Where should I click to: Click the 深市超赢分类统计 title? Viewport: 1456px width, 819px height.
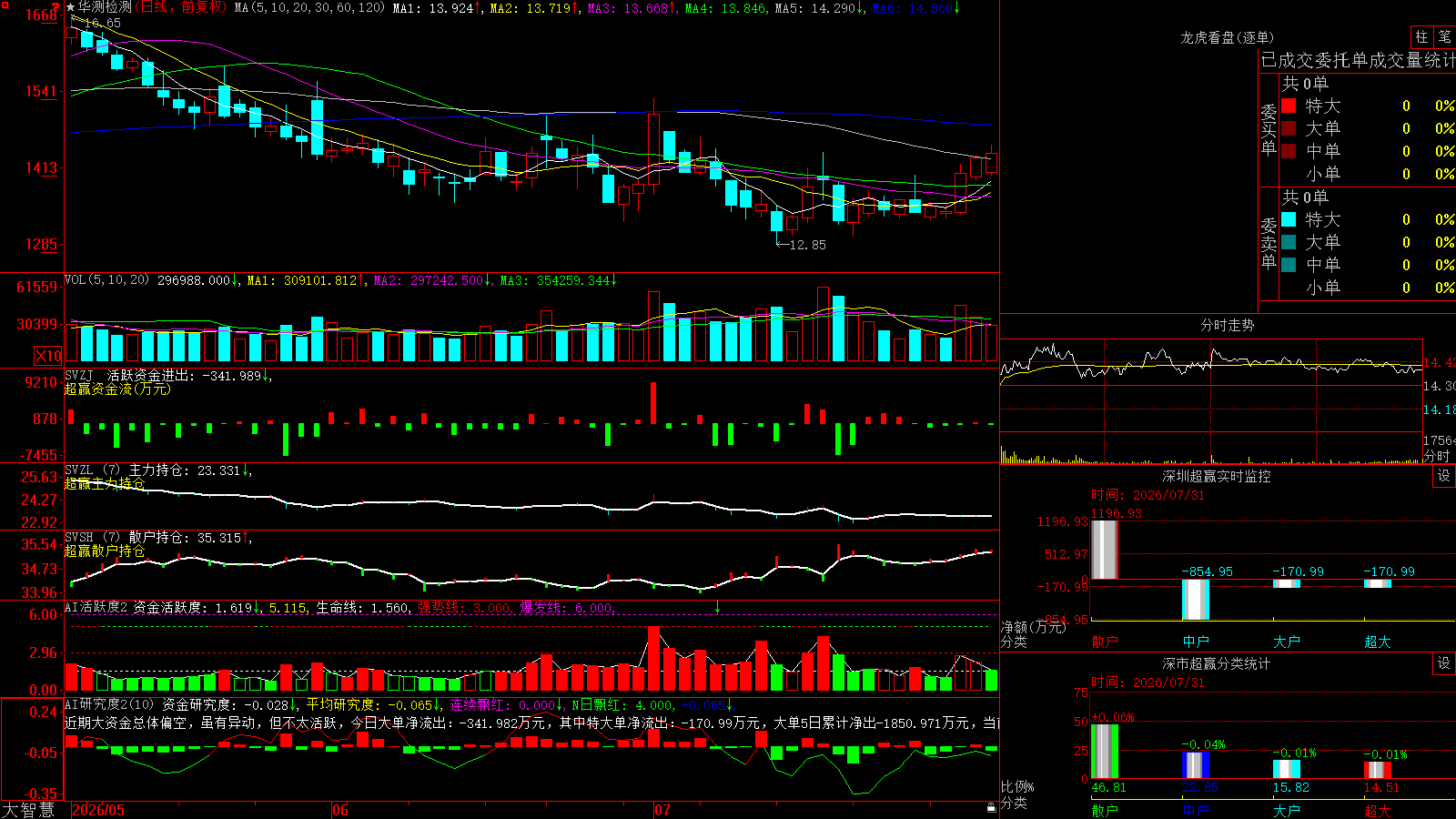coord(1216,663)
